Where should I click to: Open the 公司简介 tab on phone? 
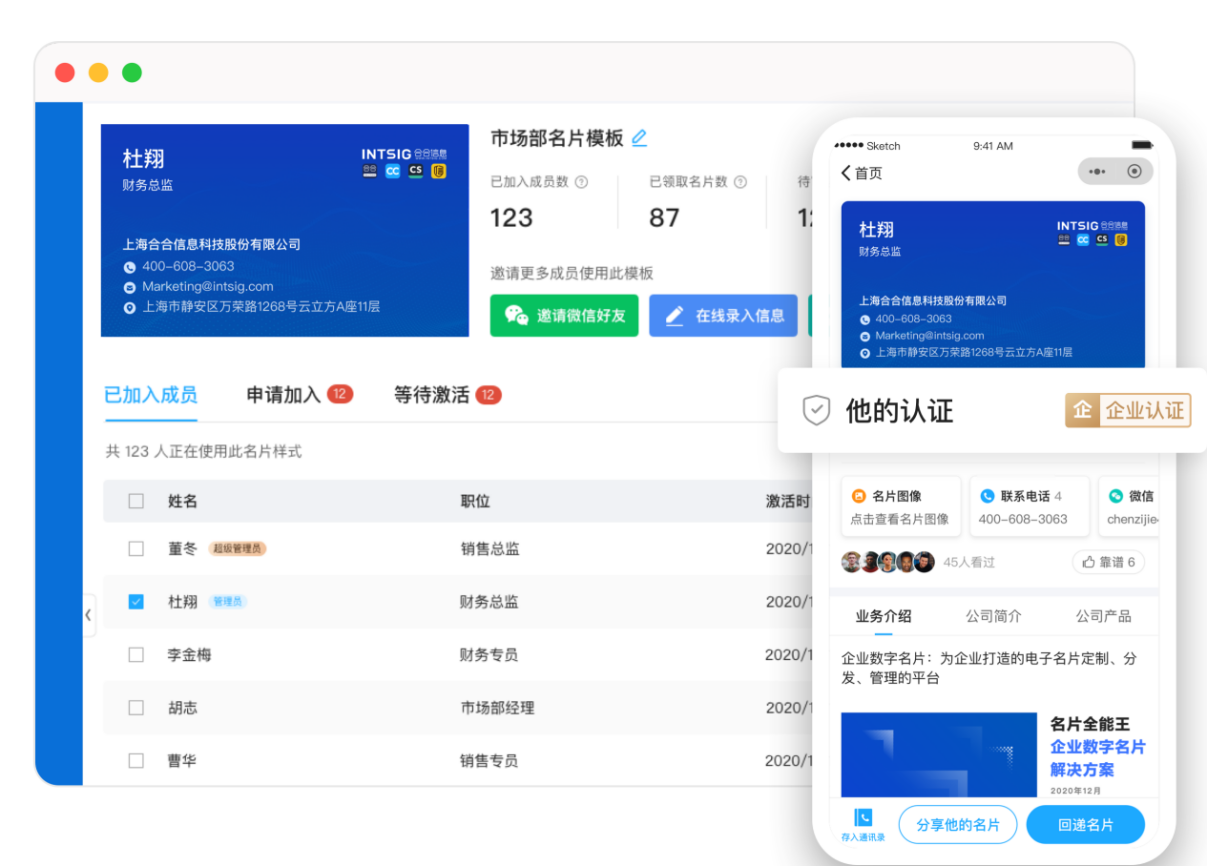coord(993,616)
